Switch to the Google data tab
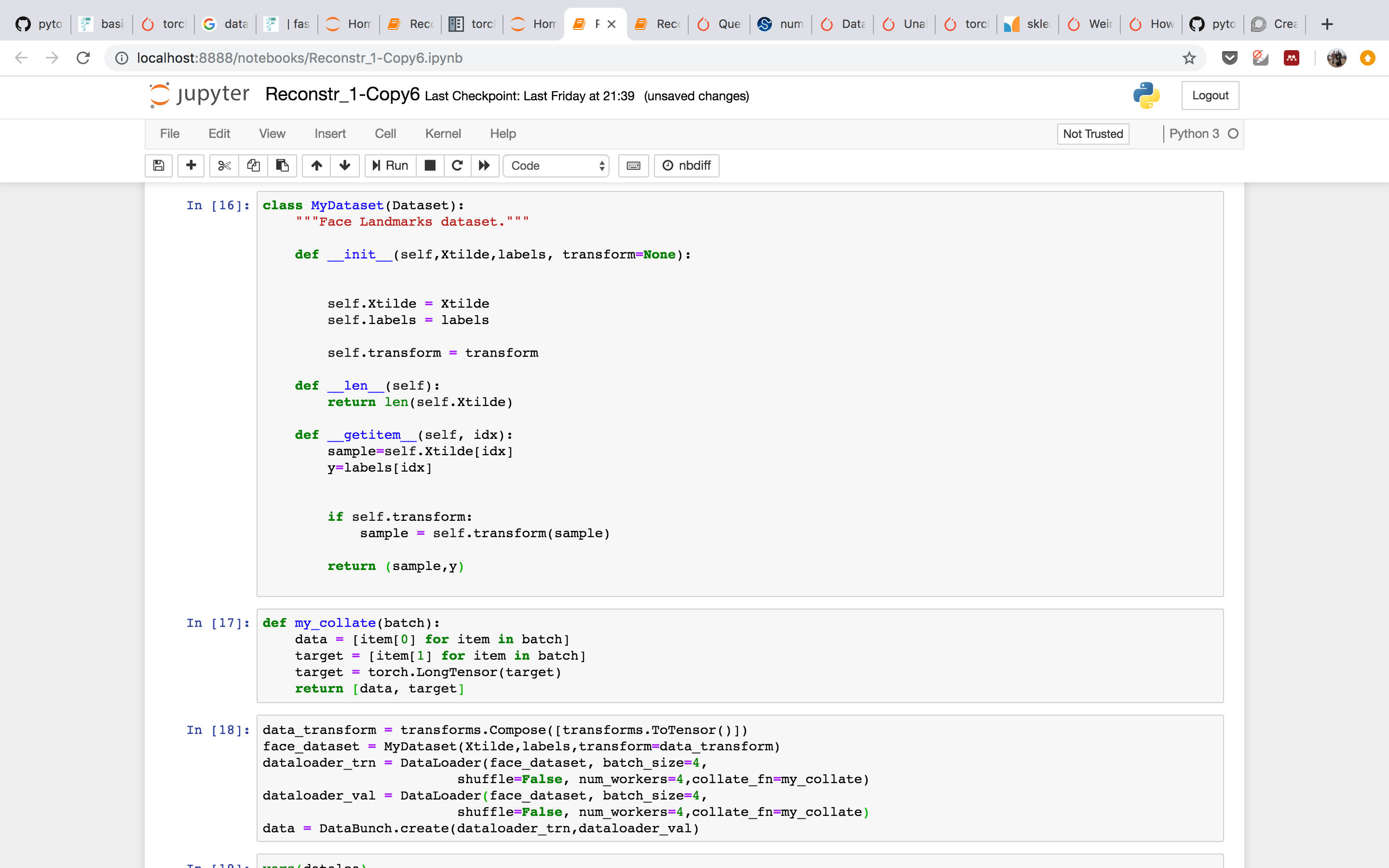The height and width of the screenshot is (868, 1389). (226, 24)
